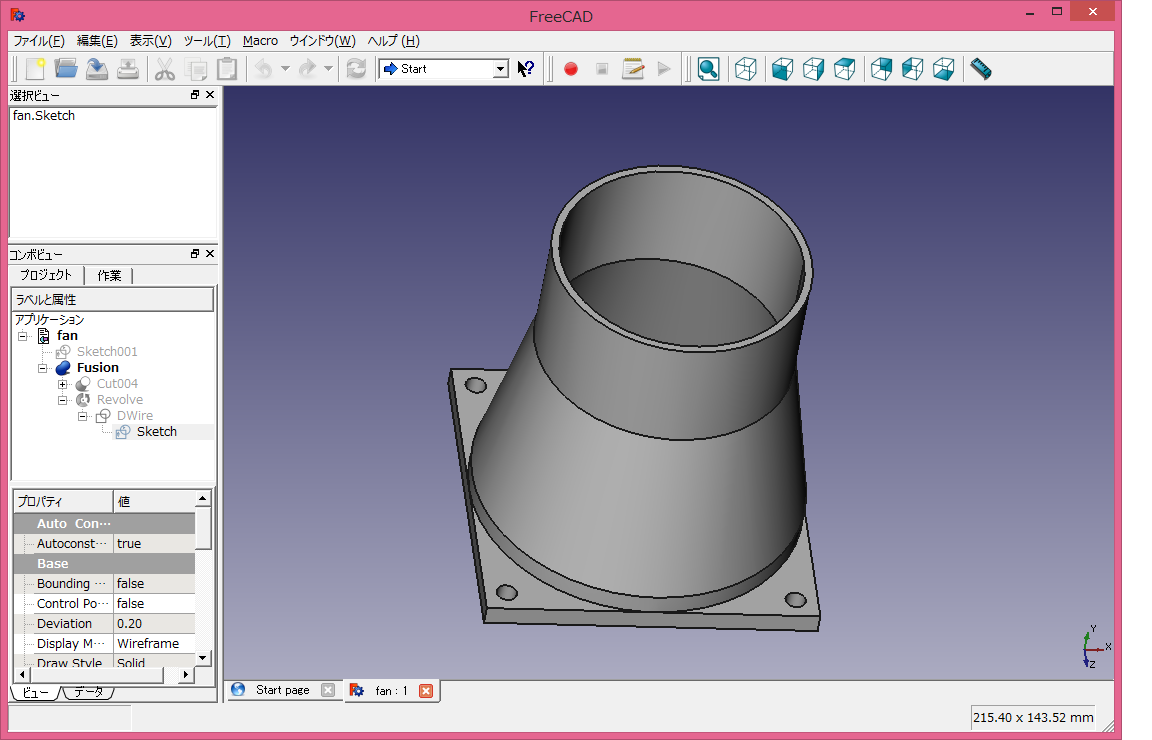Close the 選択ビュー panel
This screenshot has height=740, width=1152.
coord(210,95)
